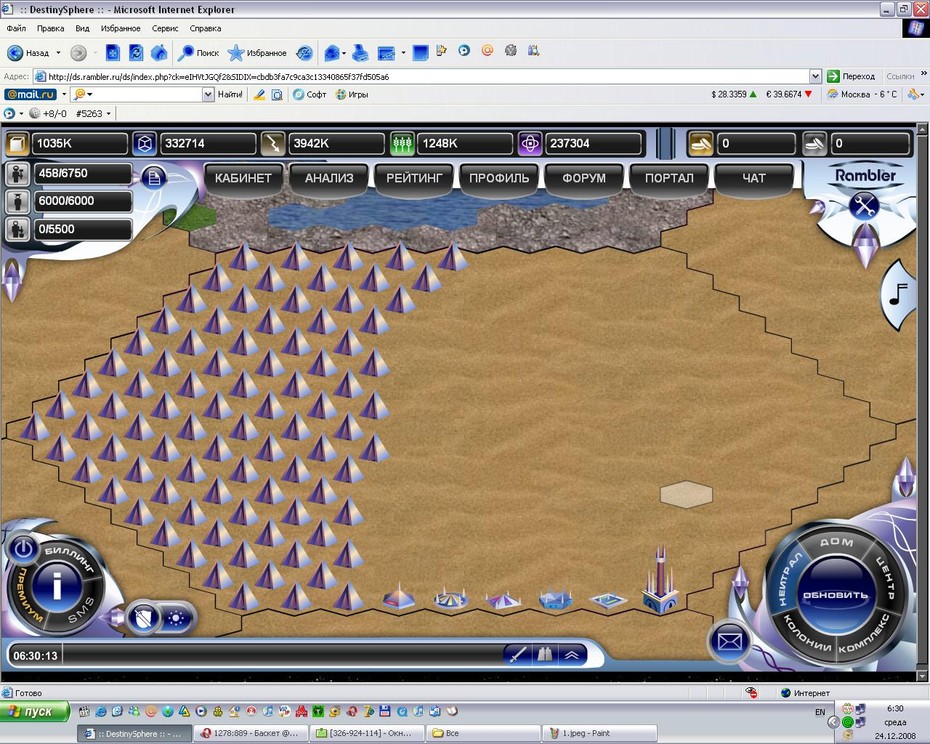Open the Справка menu
The height and width of the screenshot is (744, 930).
(x=205, y=28)
